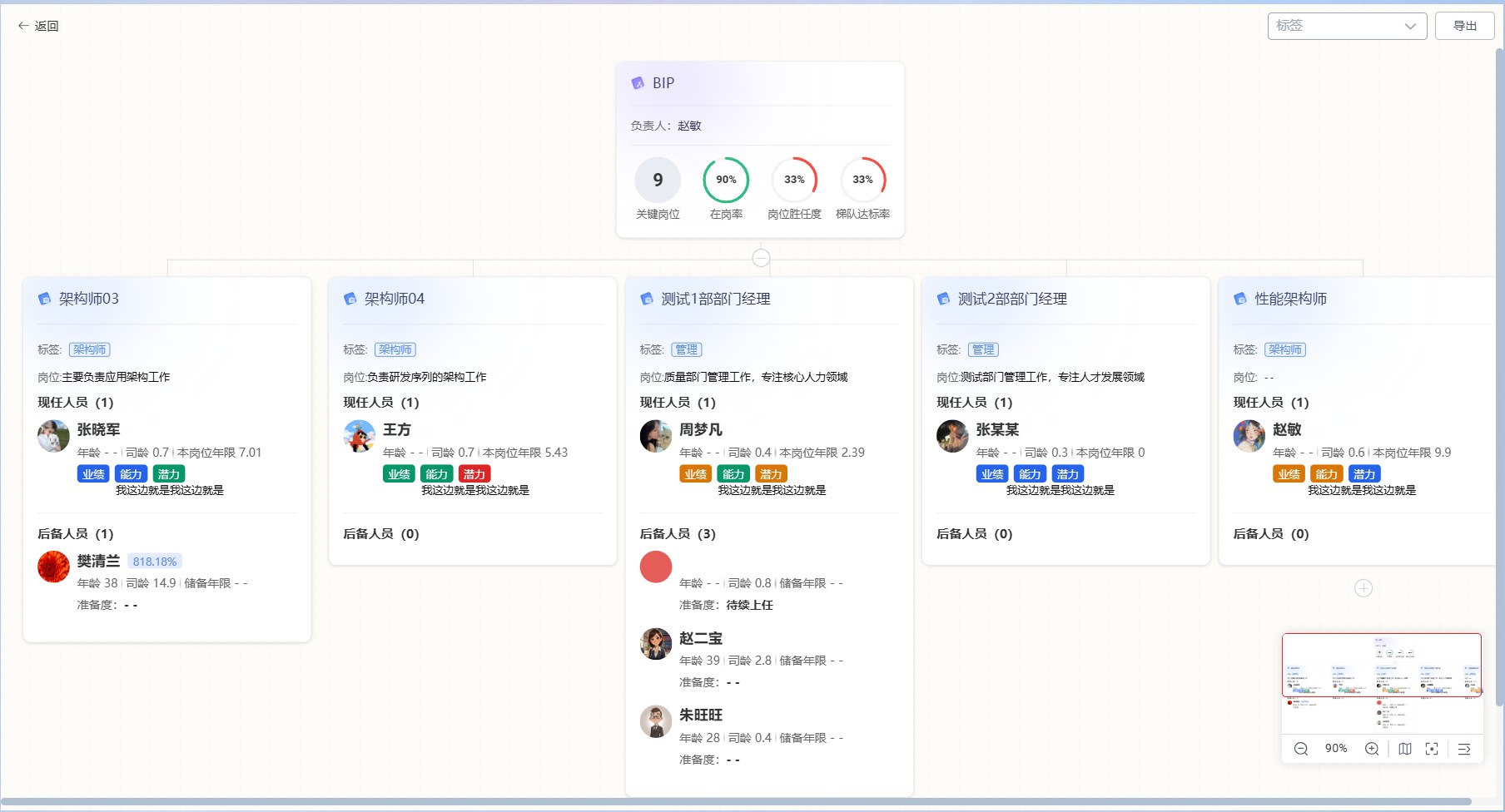The image size is (1505, 812).
Task: Click the 测试2部部门经理 position icon
Action: (x=943, y=299)
